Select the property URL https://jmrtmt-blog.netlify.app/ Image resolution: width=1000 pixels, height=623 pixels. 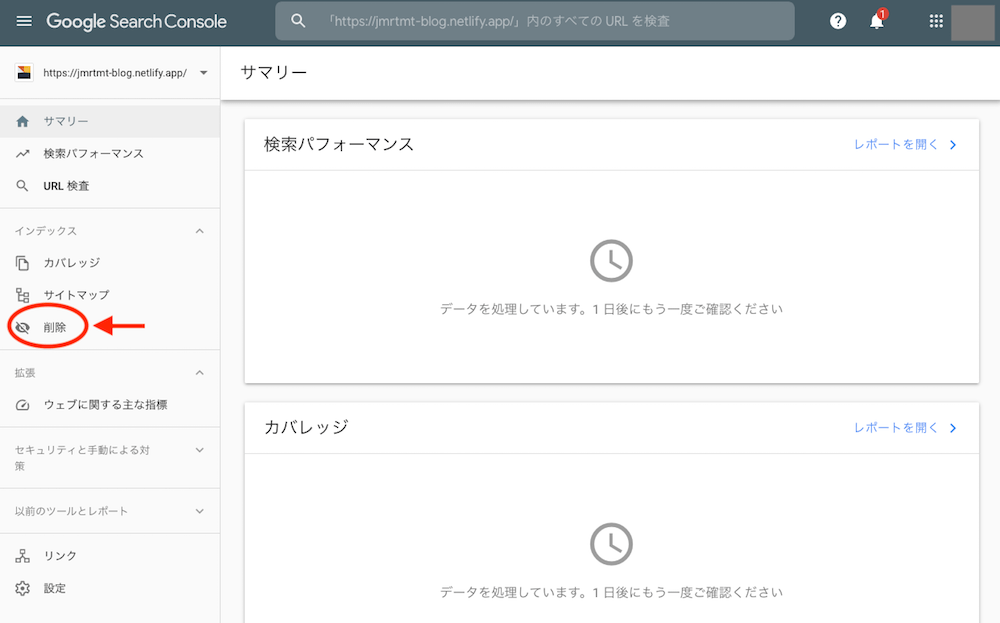click(115, 73)
